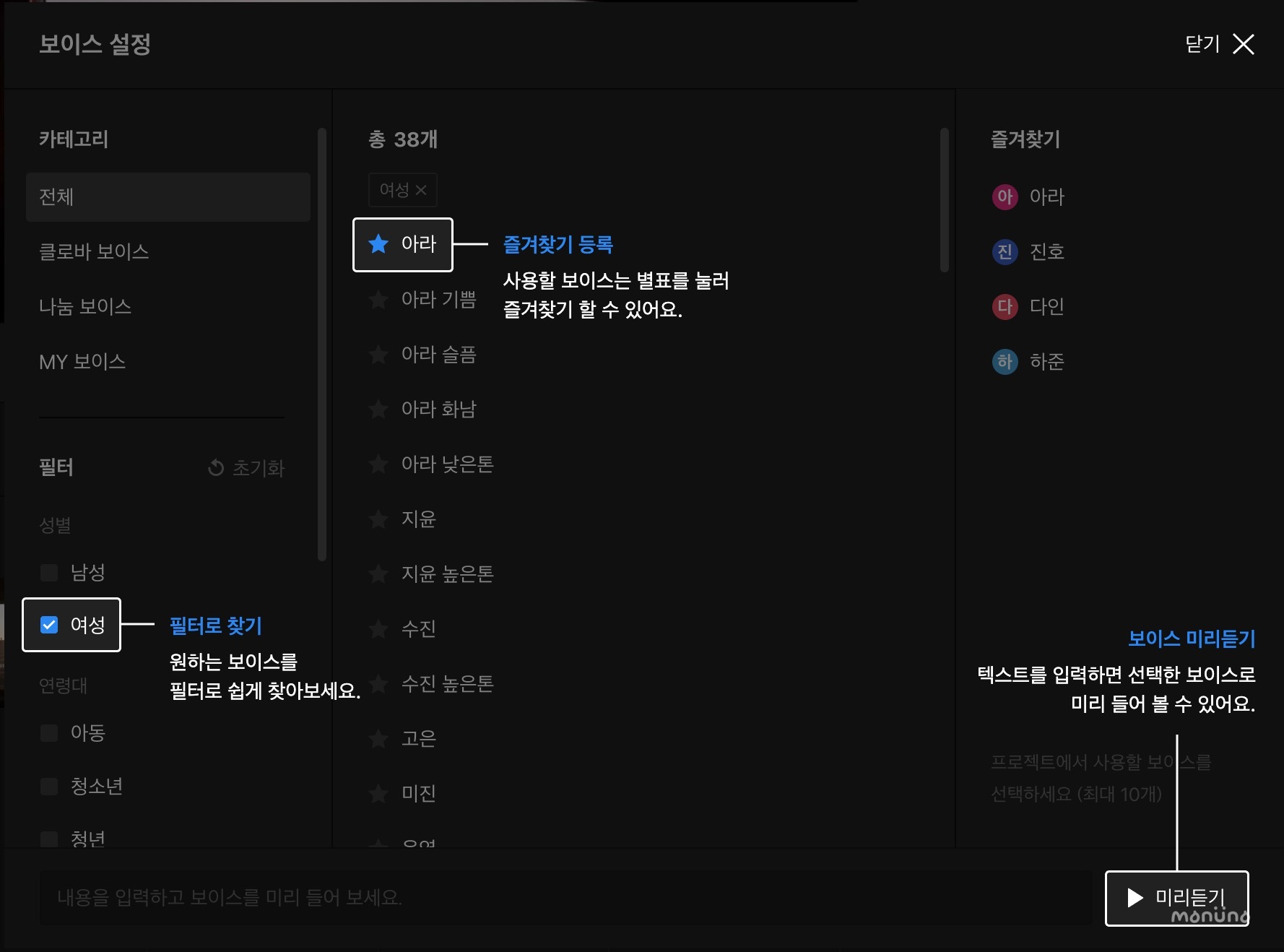Uncheck the 여성 gender filter
This screenshot has height=952, width=1284.
(x=49, y=625)
